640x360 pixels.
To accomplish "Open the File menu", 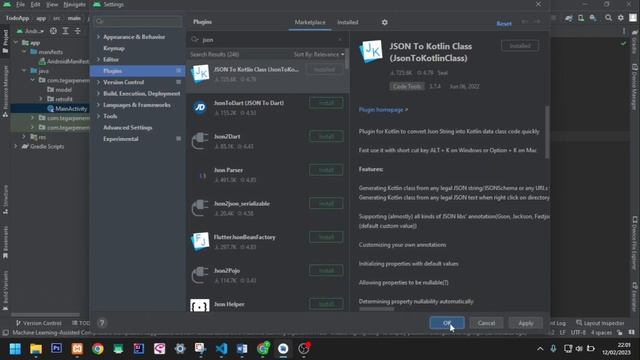I will [20, 4].
